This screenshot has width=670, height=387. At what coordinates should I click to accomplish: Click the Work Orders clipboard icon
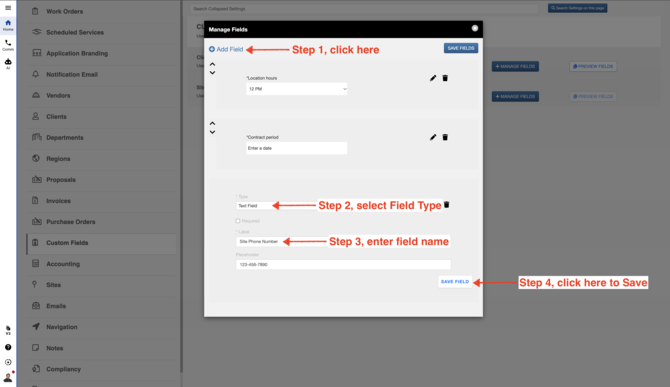tap(35, 11)
